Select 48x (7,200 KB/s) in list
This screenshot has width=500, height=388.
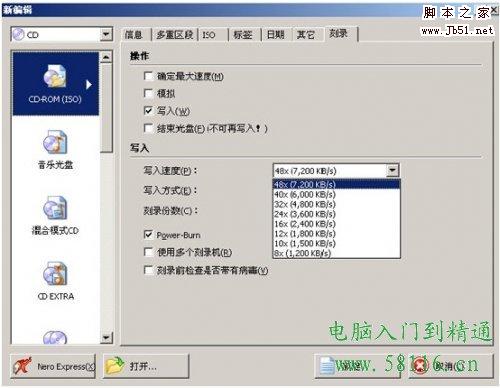336,184
